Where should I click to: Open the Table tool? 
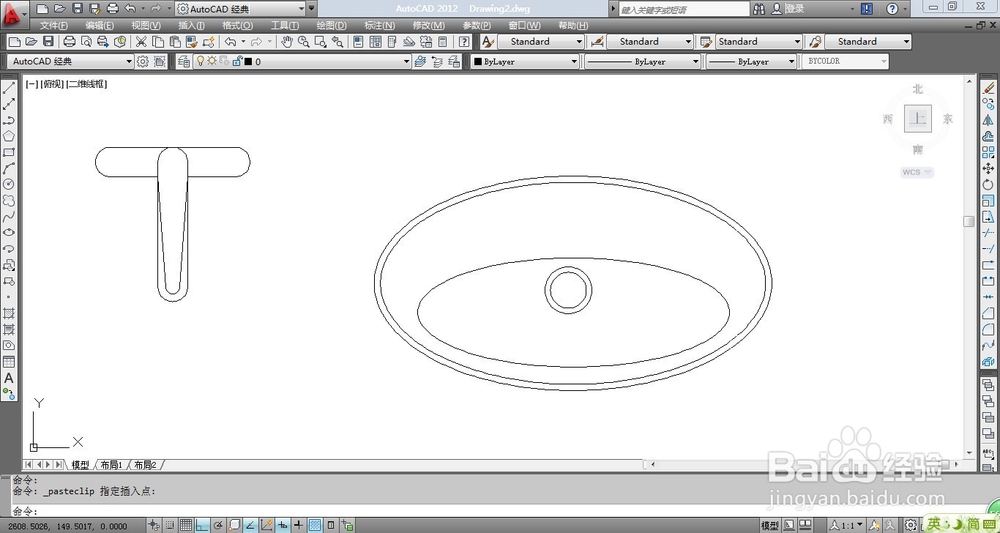point(9,361)
